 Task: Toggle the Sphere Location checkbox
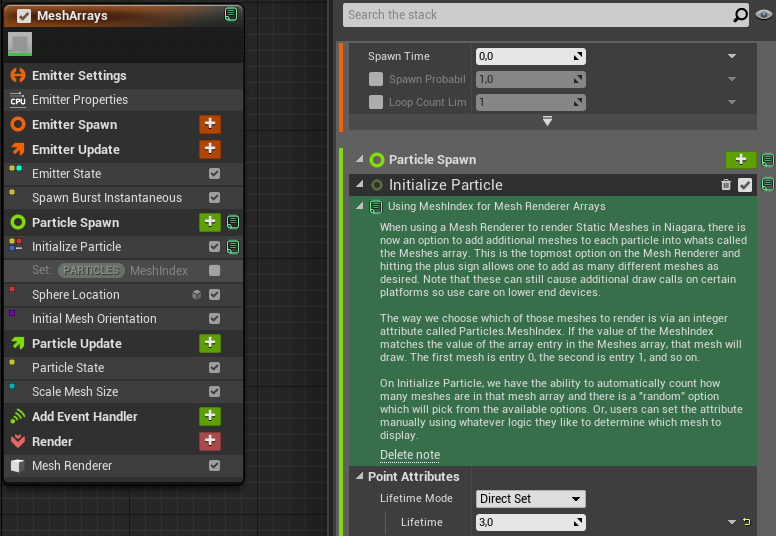coord(214,294)
